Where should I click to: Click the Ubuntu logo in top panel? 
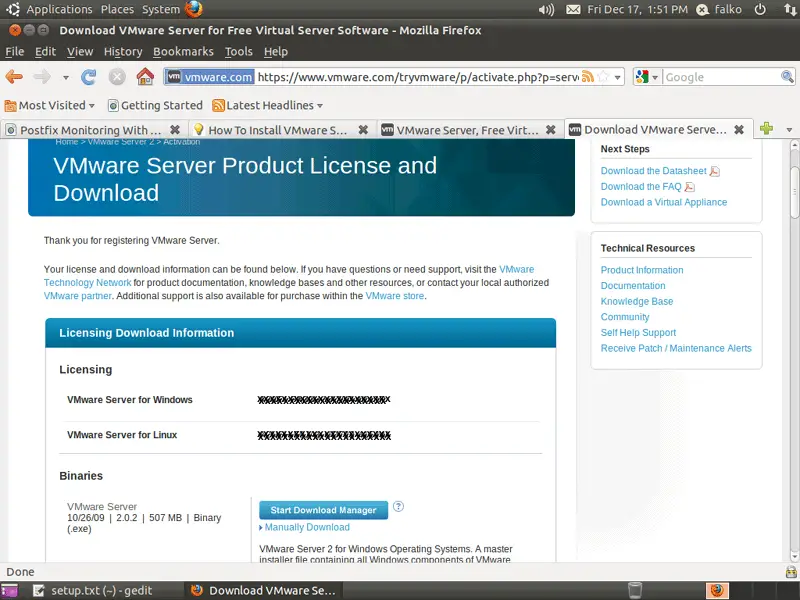[x=13, y=9]
